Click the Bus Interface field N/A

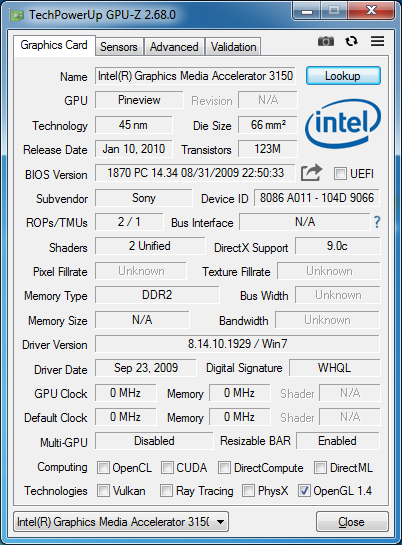click(305, 222)
